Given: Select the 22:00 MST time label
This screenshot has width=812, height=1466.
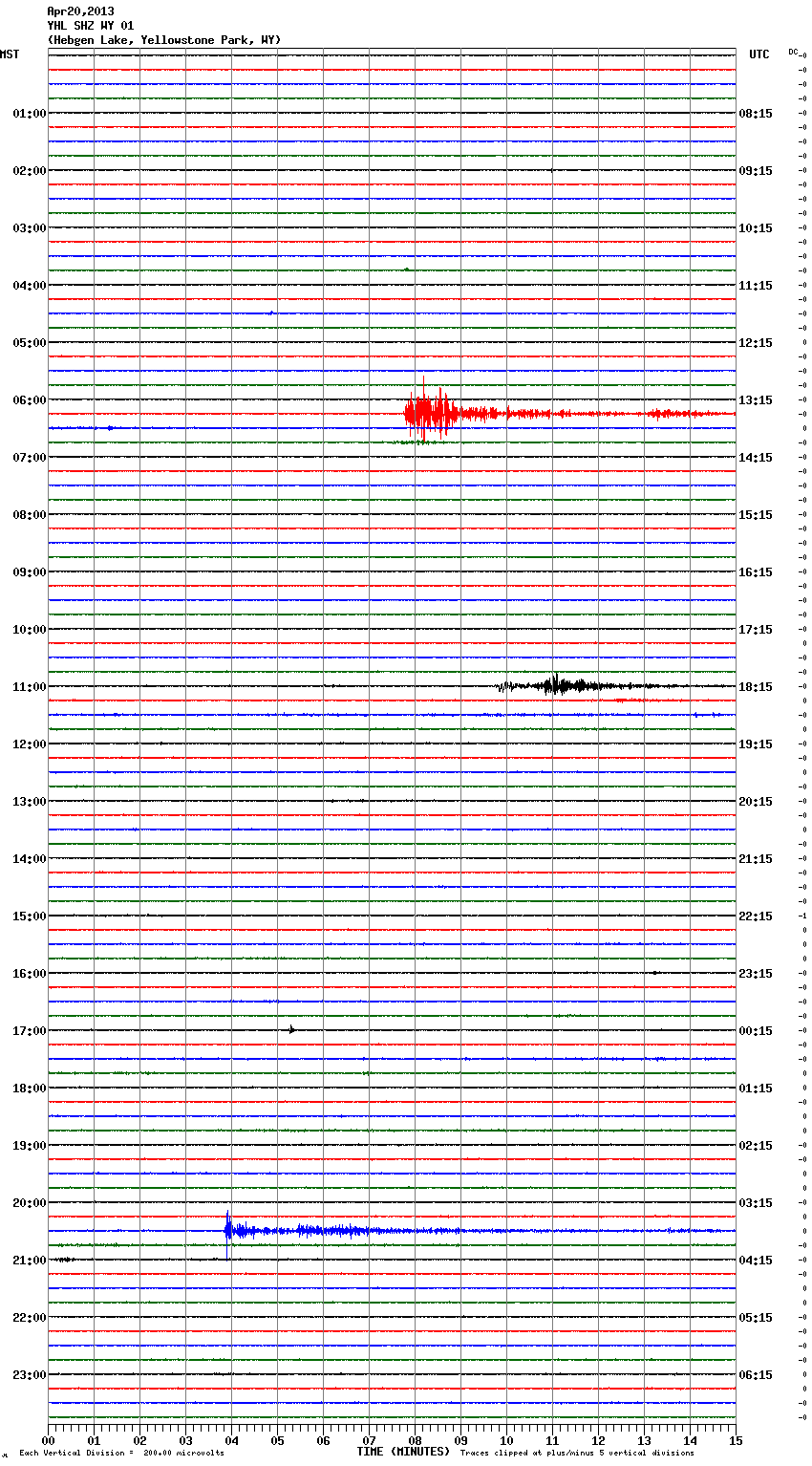Looking at the screenshot, I should coord(30,1318).
